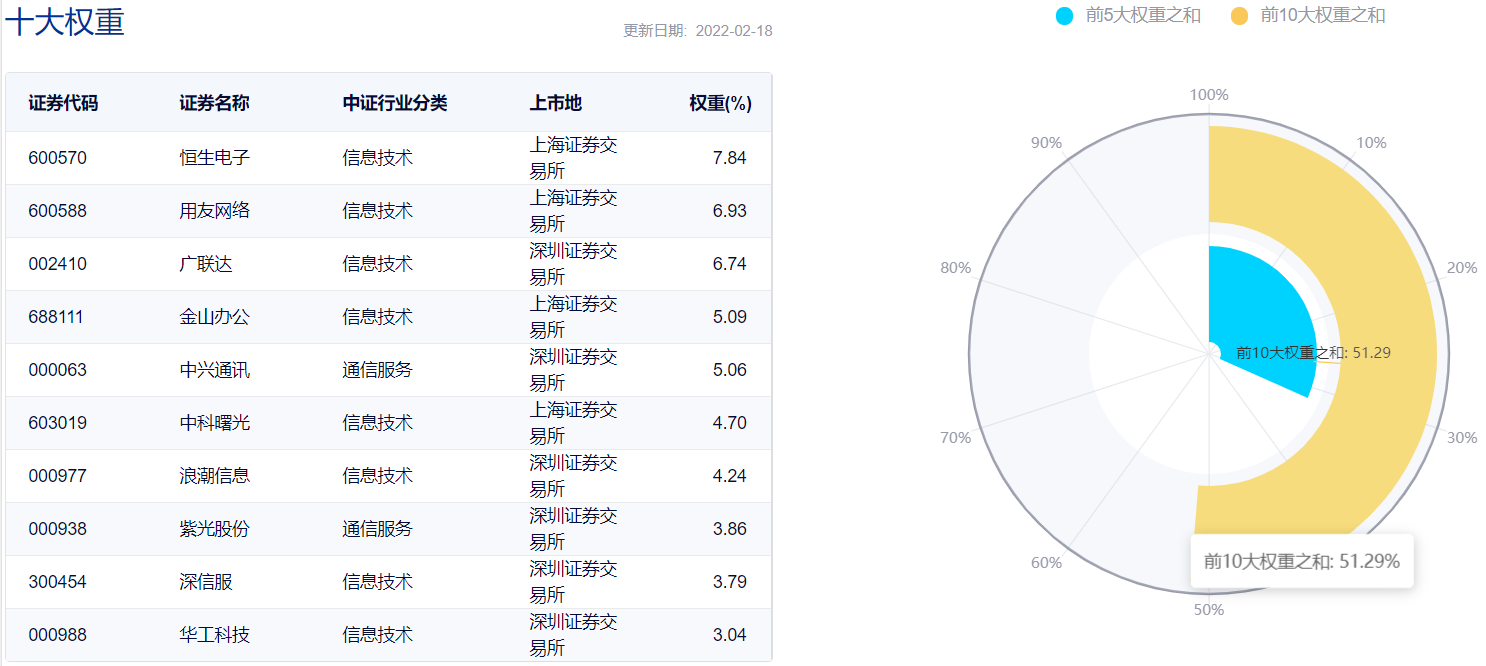
Task: Click the 中证行业分类 column header
Action: 395,103
